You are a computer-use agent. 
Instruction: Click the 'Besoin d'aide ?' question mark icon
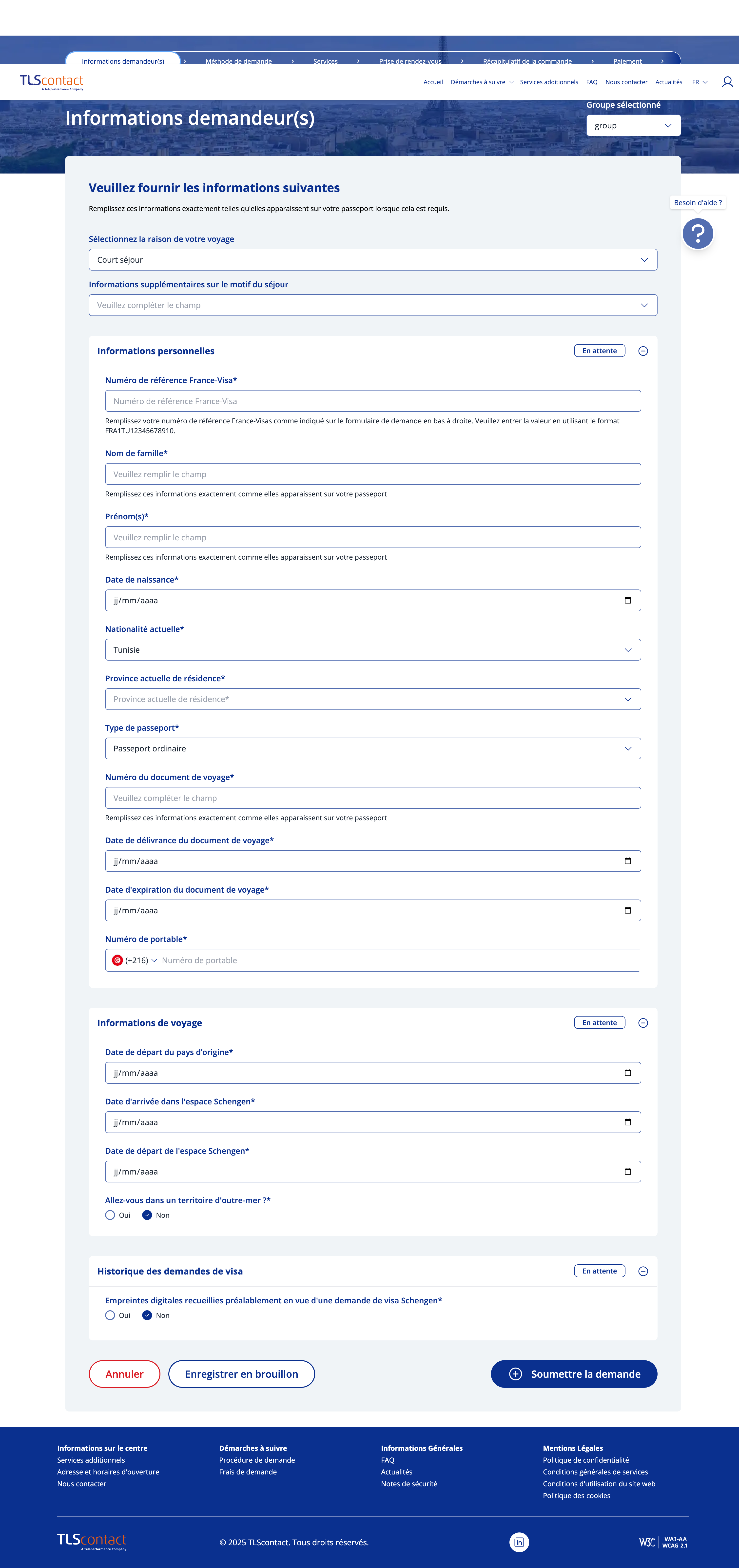coord(698,234)
